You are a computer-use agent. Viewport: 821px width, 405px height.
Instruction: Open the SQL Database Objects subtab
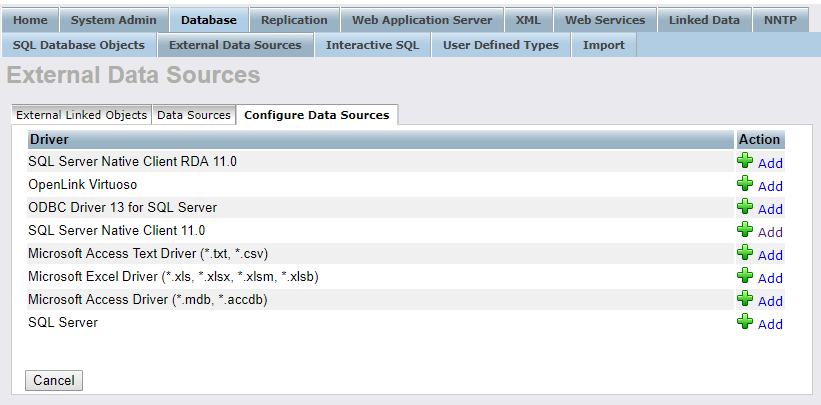tap(79, 45)
